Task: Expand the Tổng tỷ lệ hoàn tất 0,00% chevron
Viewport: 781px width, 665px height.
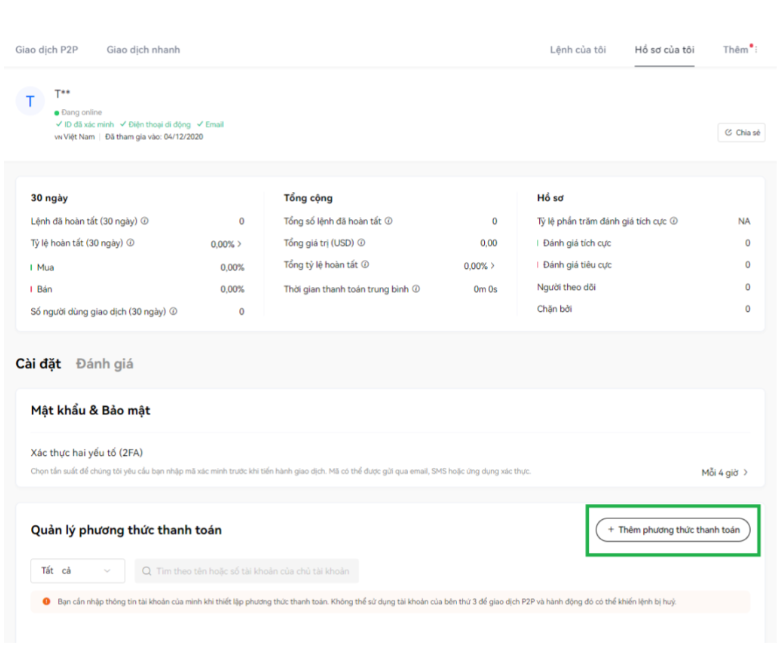Action: pos(493,266)
